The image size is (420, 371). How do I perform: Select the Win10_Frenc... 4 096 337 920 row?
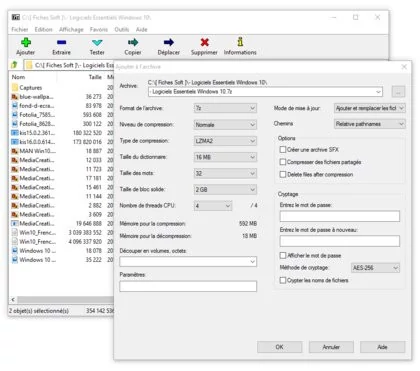point(62,242)
